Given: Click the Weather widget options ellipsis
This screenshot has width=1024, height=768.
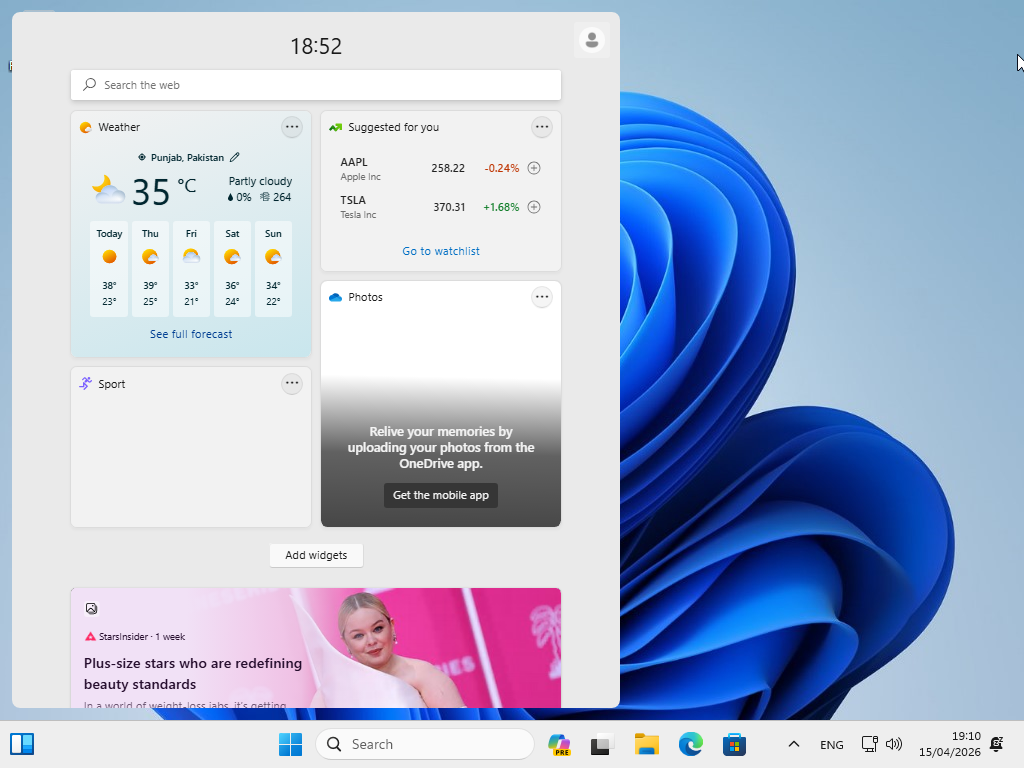Looking at the screenshot, I should coord(292,127).
